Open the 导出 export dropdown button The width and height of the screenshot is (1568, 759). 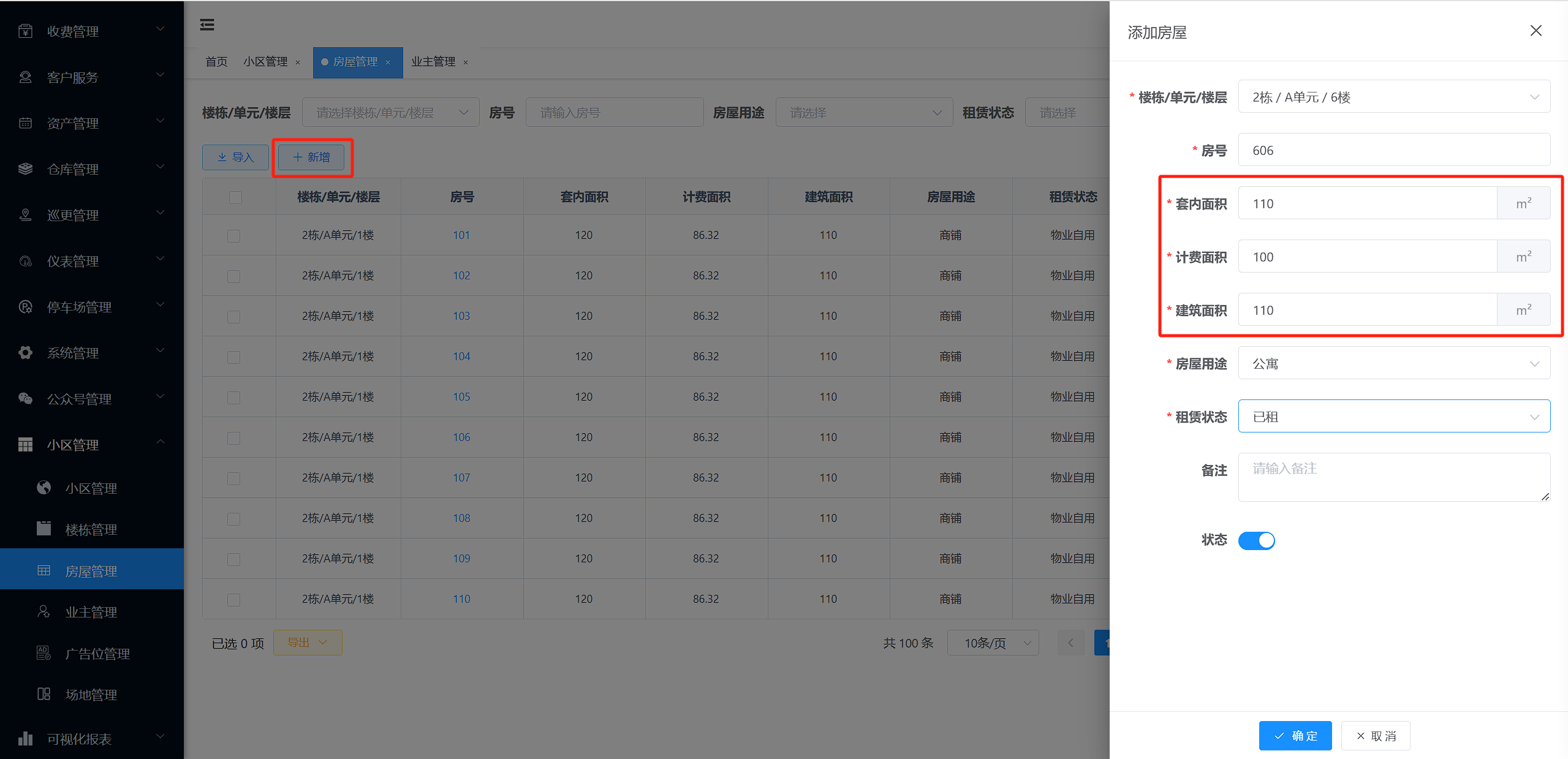point(308,643)
